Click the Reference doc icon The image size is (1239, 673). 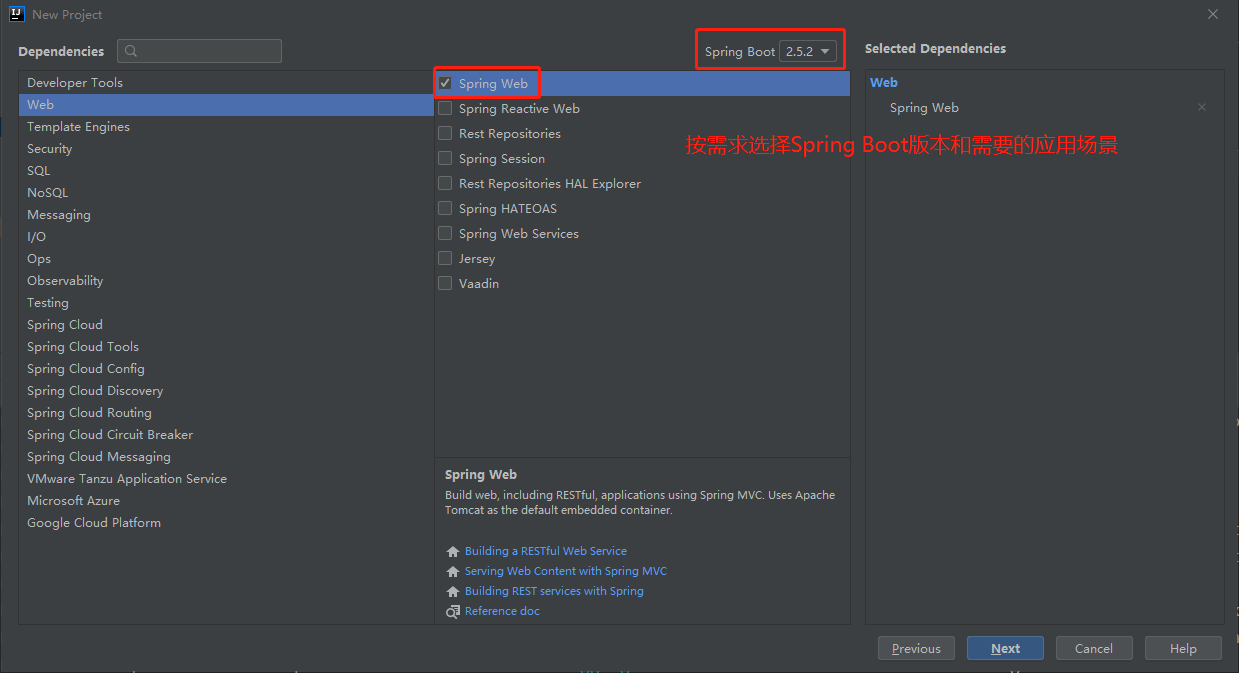(x=453, y=611)
